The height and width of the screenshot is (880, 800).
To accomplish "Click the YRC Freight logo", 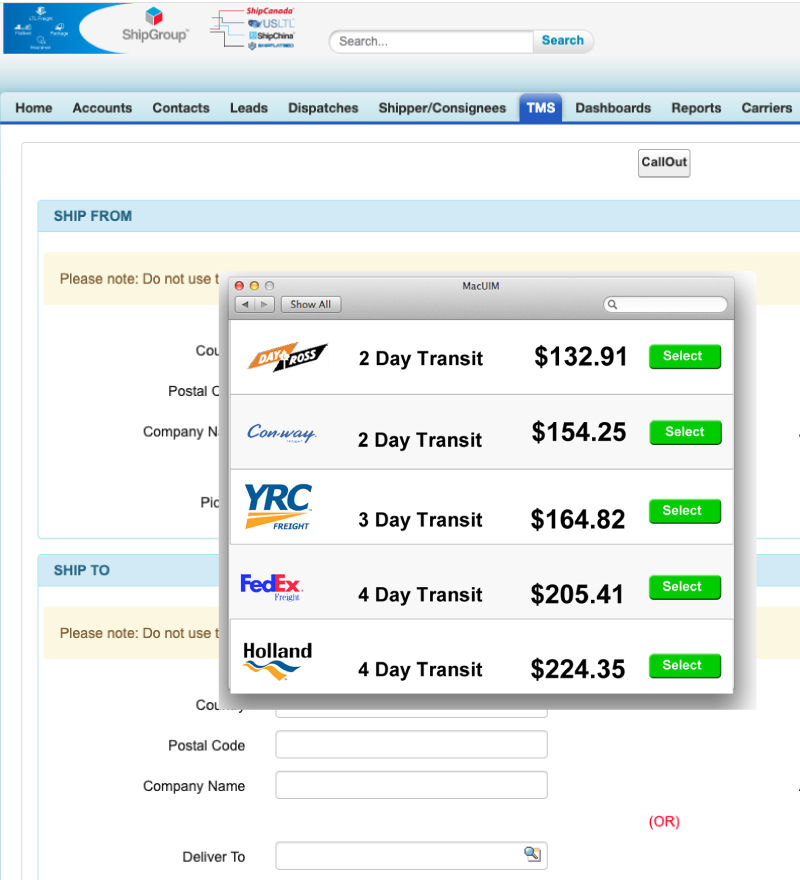I will pyautogui.click(x=278, y=507).
